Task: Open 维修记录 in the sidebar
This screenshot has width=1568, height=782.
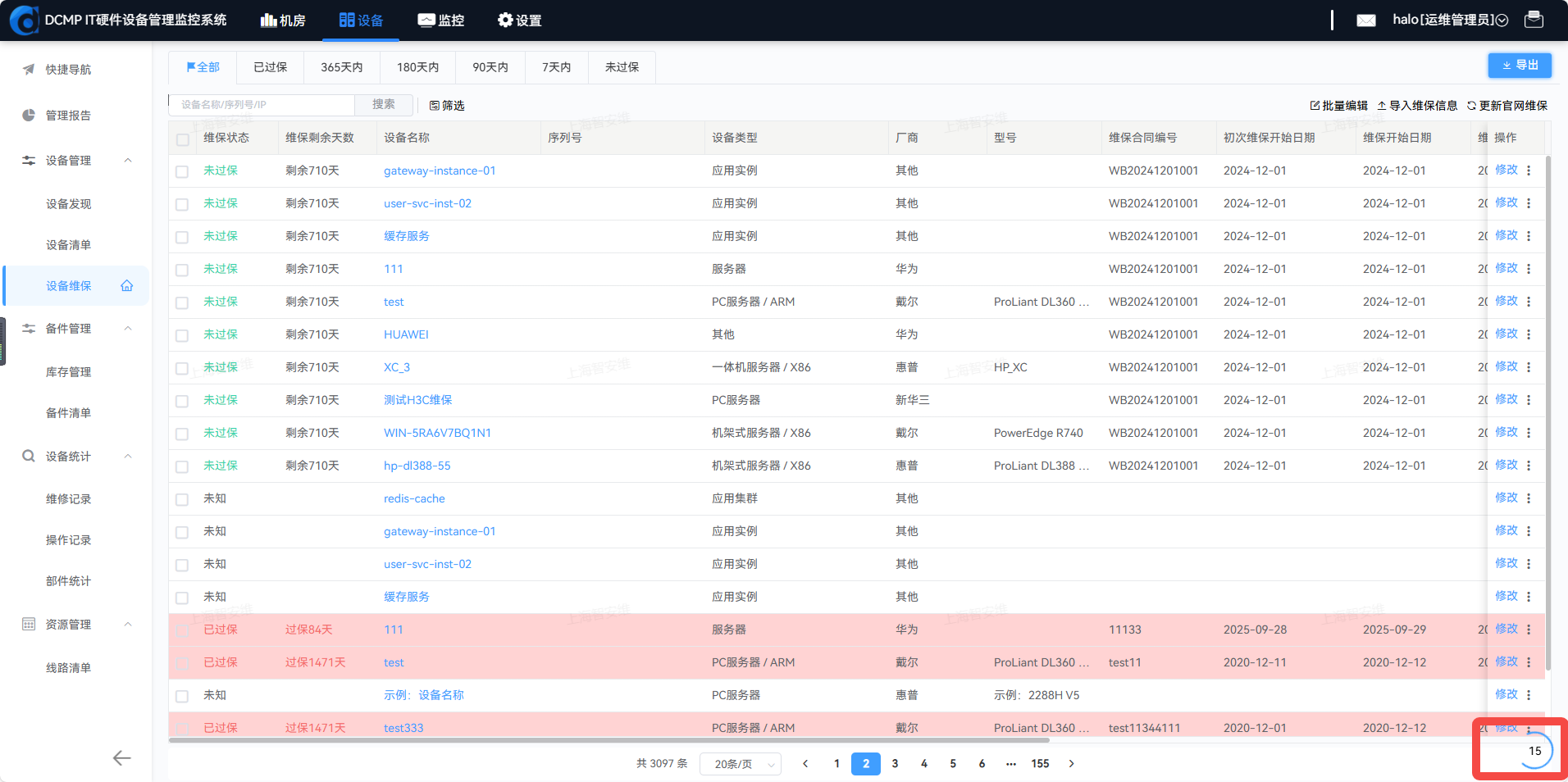Action: point(68,499)
